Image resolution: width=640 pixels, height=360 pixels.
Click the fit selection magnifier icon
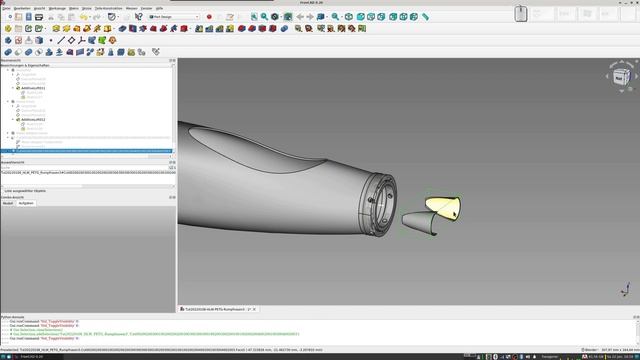click(264, 17)
